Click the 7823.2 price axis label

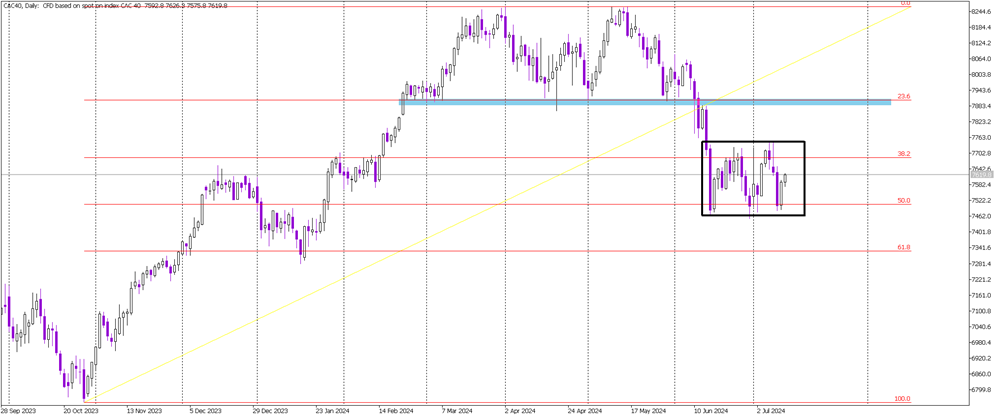coord(980,122)
